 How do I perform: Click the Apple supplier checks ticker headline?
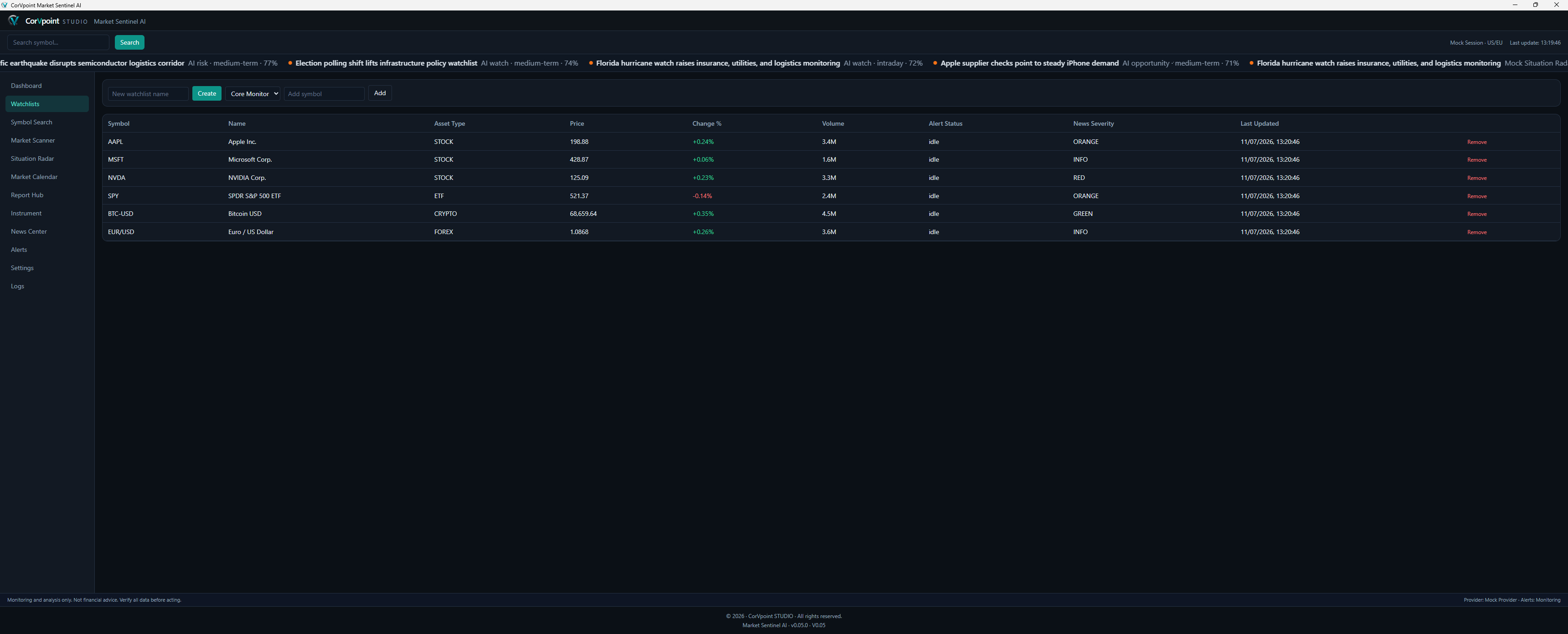[x=1029, y=63]
